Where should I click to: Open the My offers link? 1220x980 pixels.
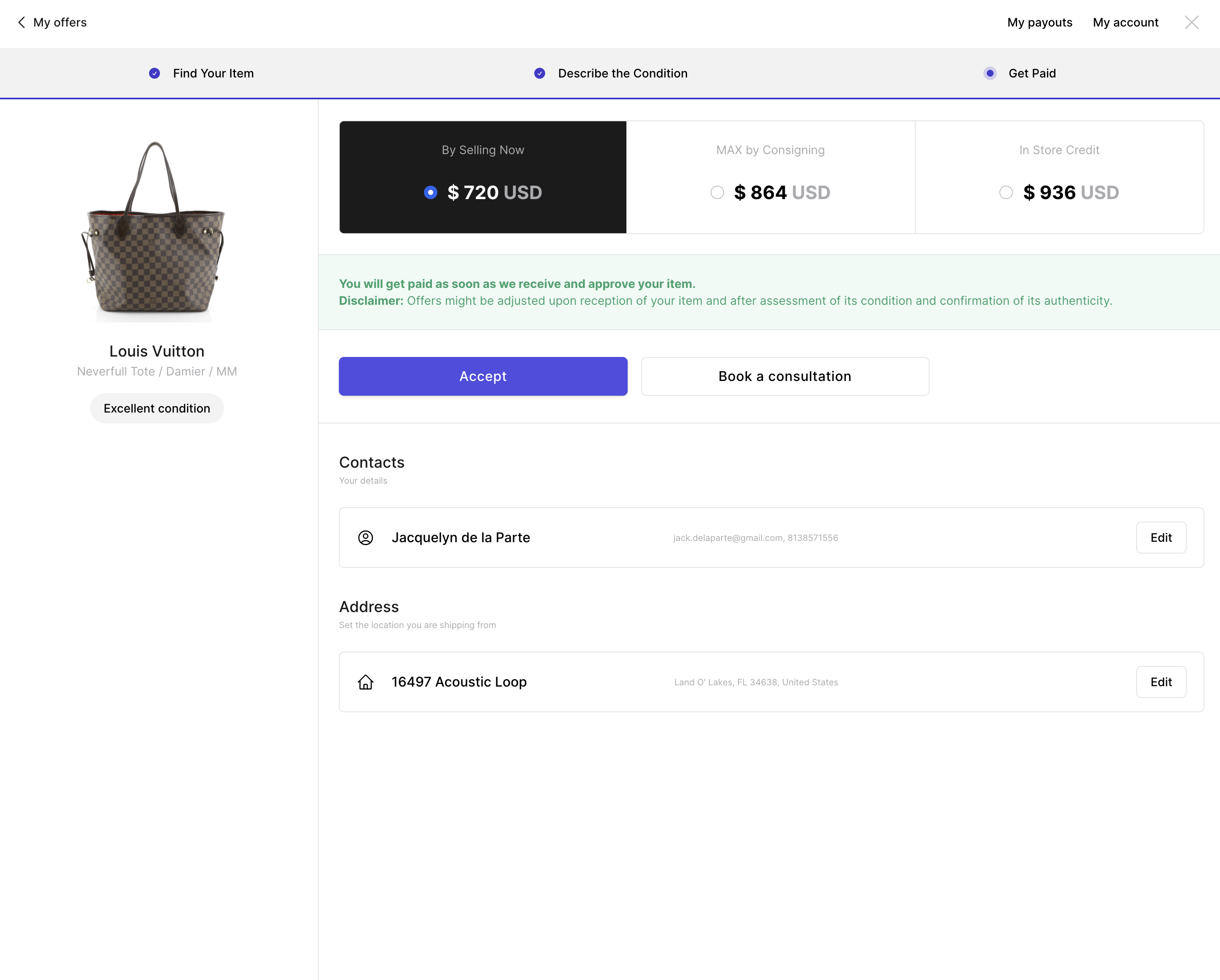[60, 23]
